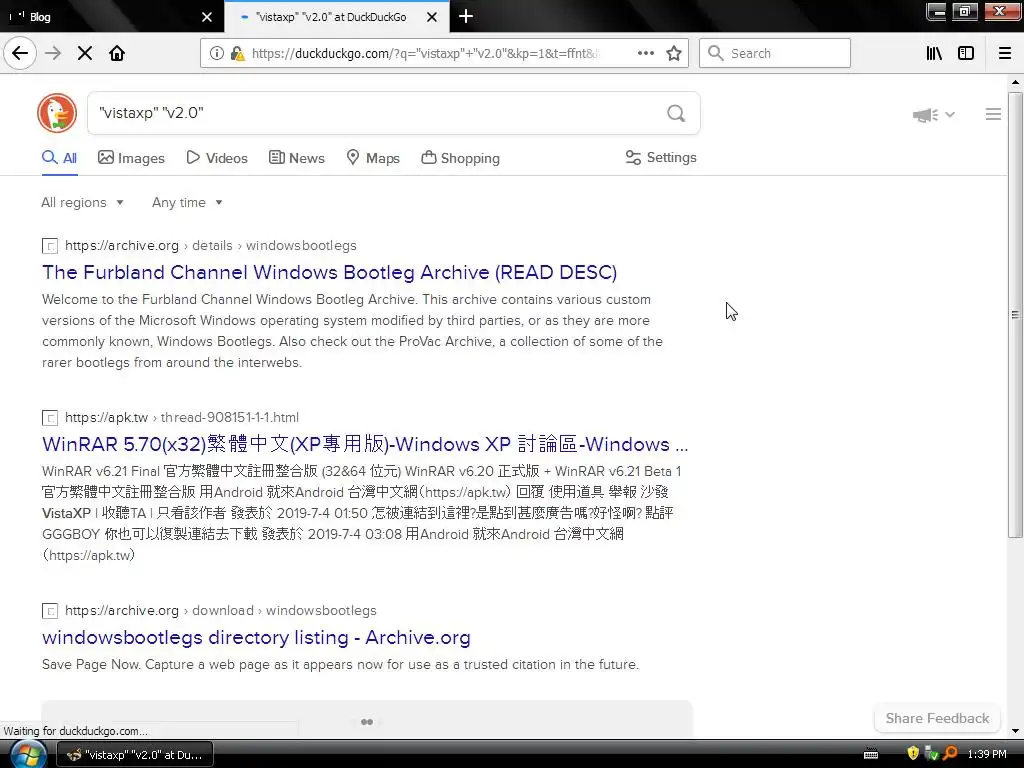The width and height of the screenshot is (1024, 768).
Task: Click the magnifier tray icon
Action: pos(950,754)
